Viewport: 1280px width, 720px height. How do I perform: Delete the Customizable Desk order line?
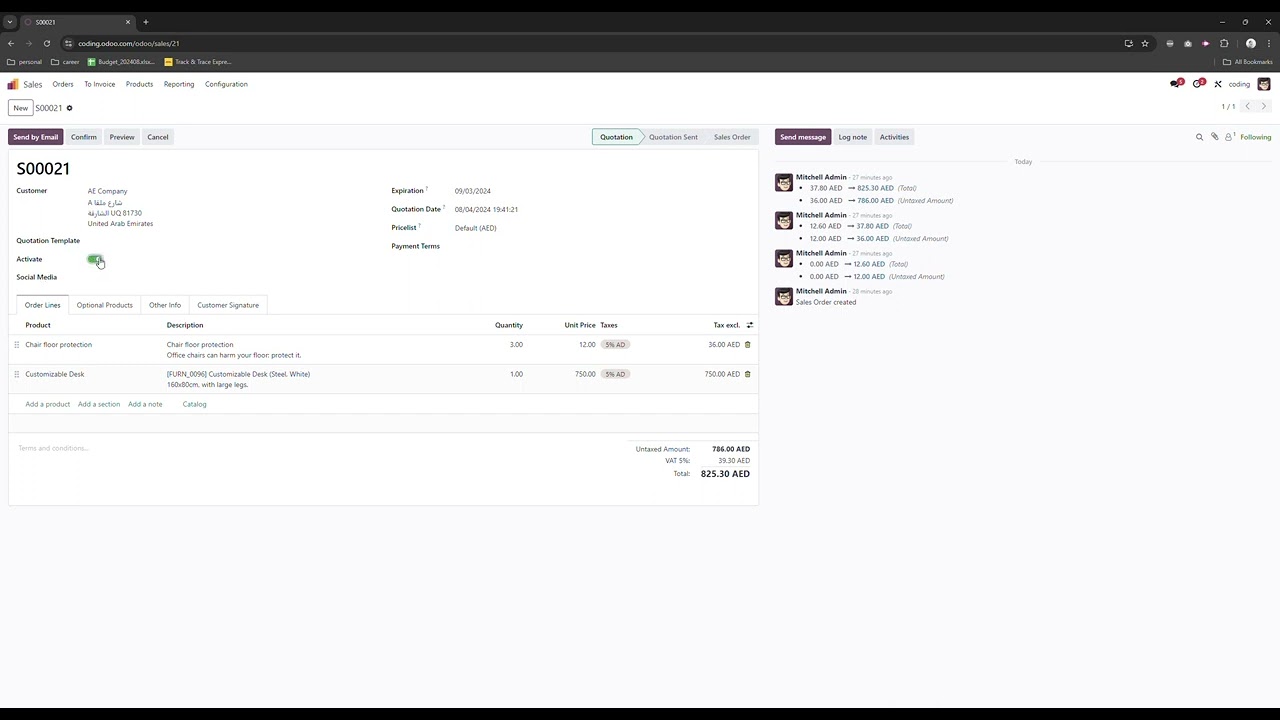coord(747,374)
